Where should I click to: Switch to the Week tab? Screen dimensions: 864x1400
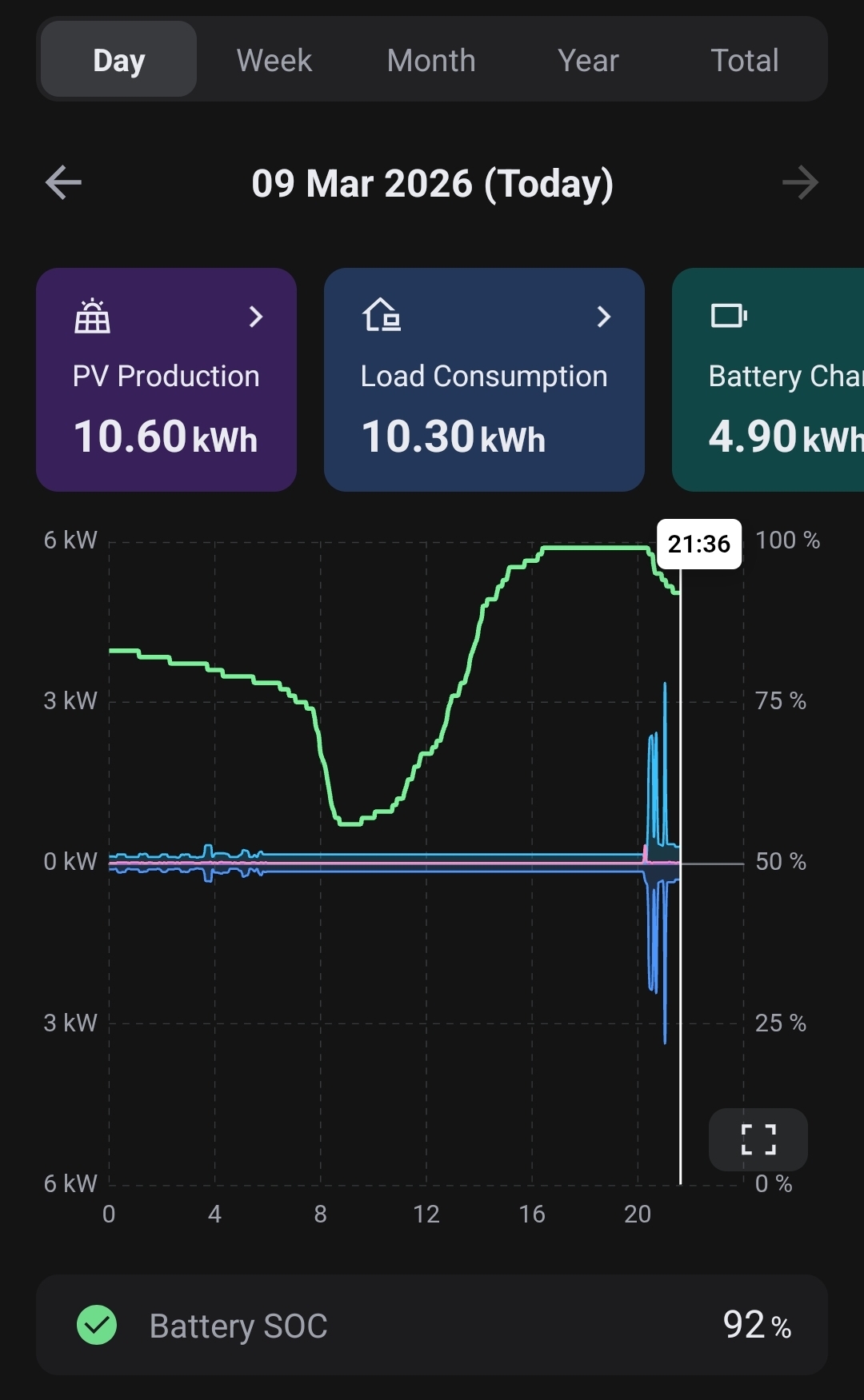pyautogui.click(x=274, y=60)
